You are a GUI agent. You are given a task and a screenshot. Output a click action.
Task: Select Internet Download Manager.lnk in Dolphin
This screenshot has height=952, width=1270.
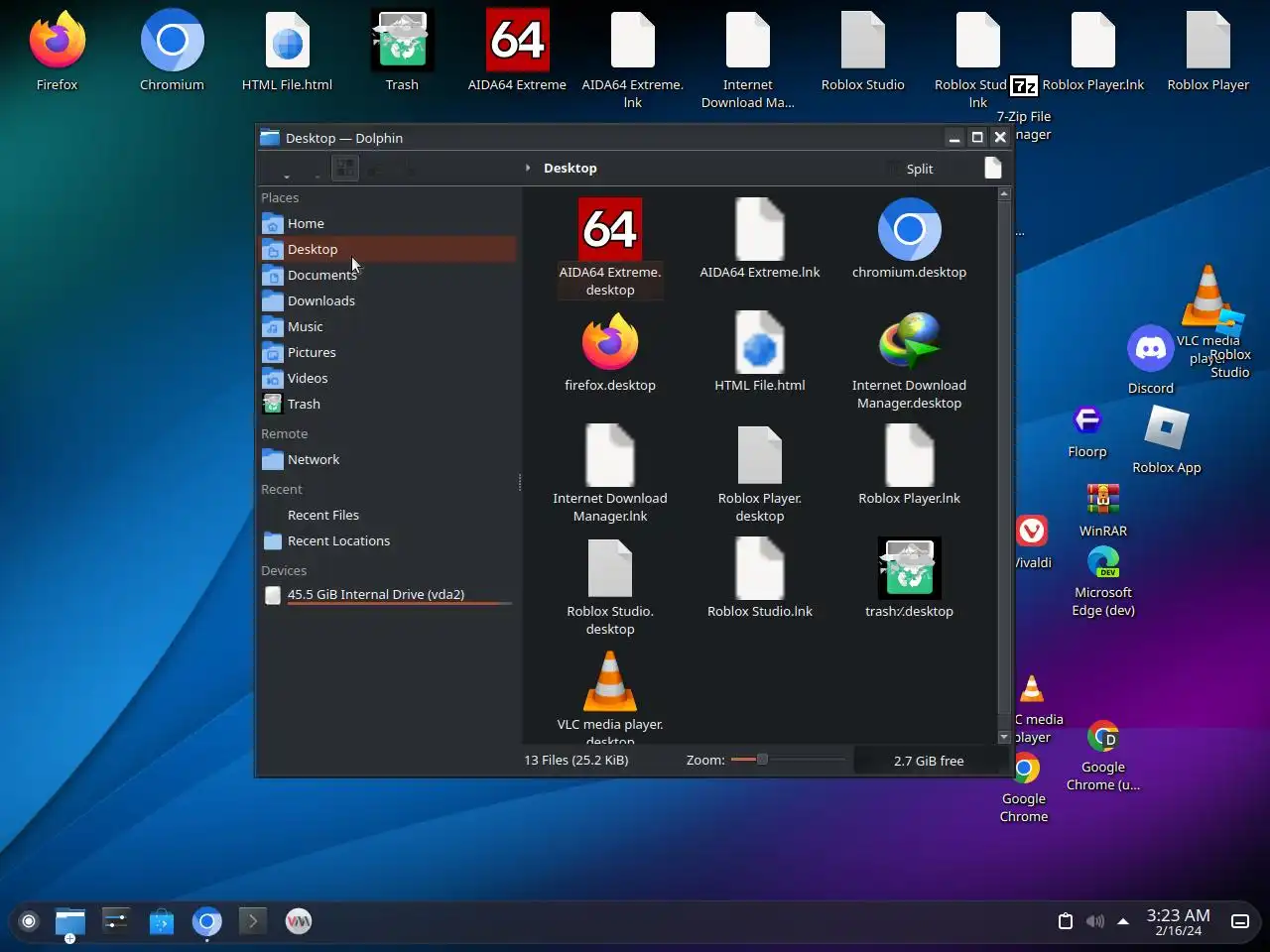(610, 474)
